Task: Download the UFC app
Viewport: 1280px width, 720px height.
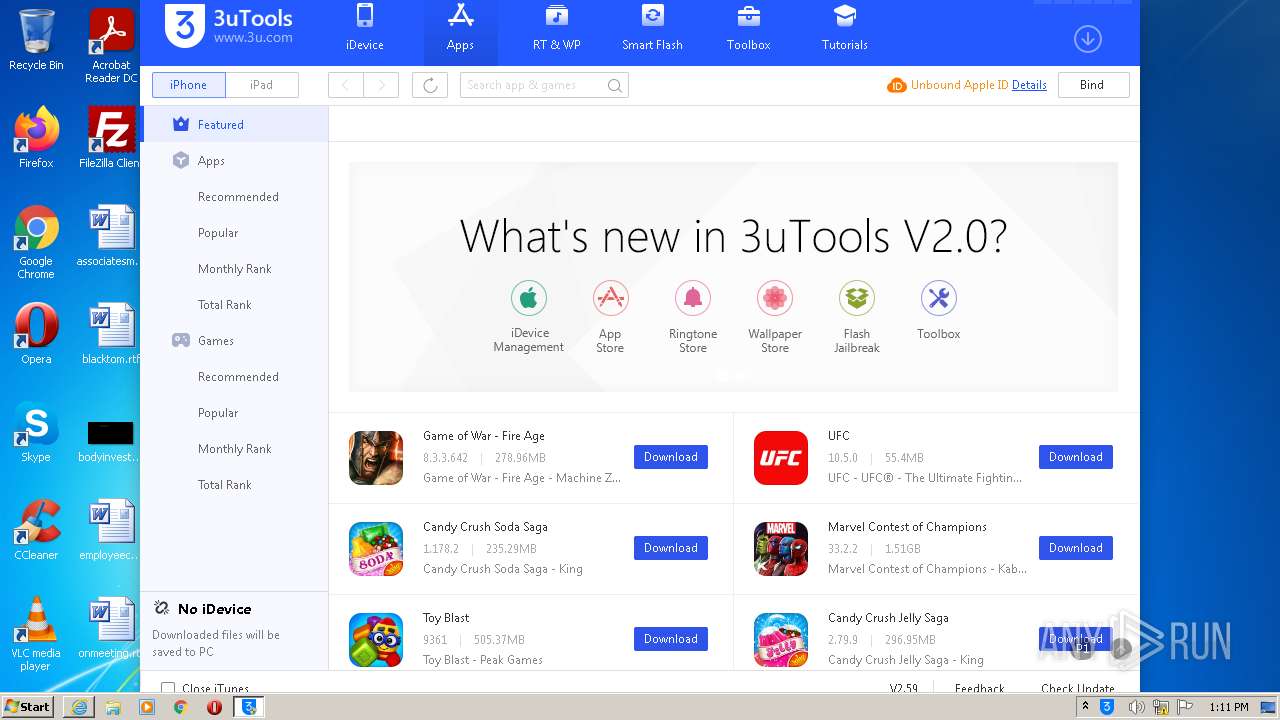Action: [1076, 457]
